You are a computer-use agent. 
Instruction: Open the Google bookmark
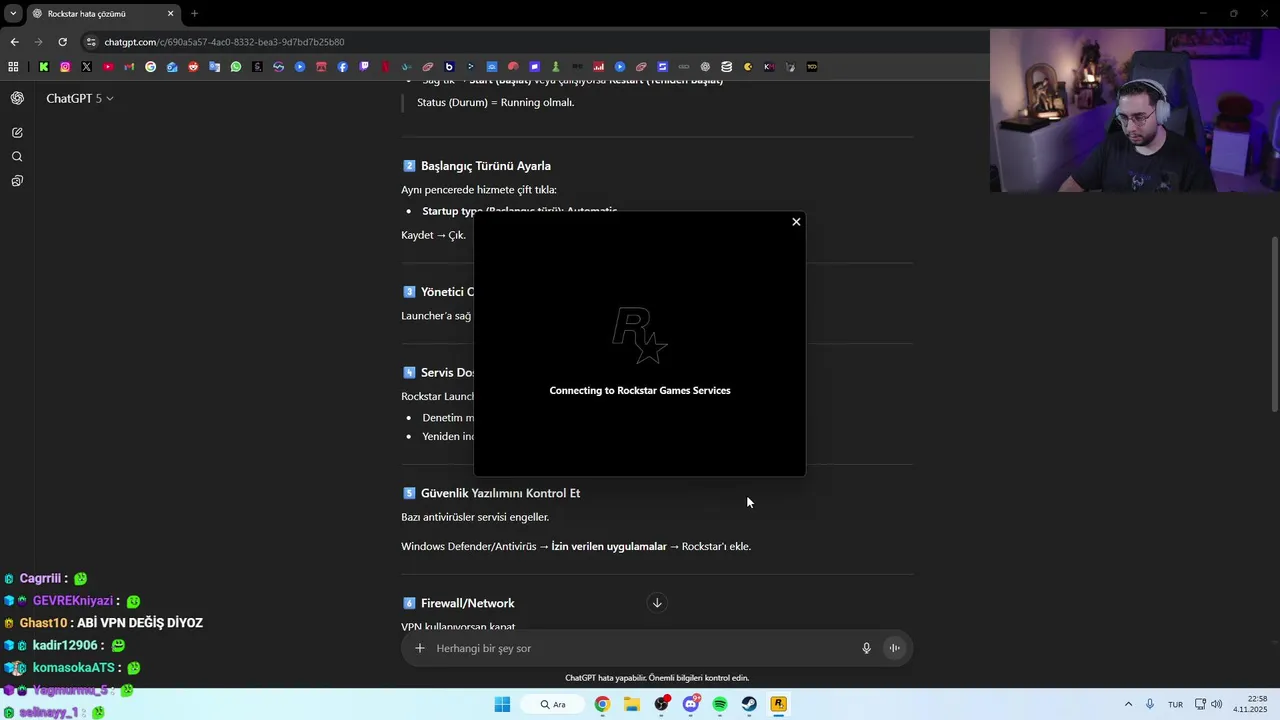(151, 67)
